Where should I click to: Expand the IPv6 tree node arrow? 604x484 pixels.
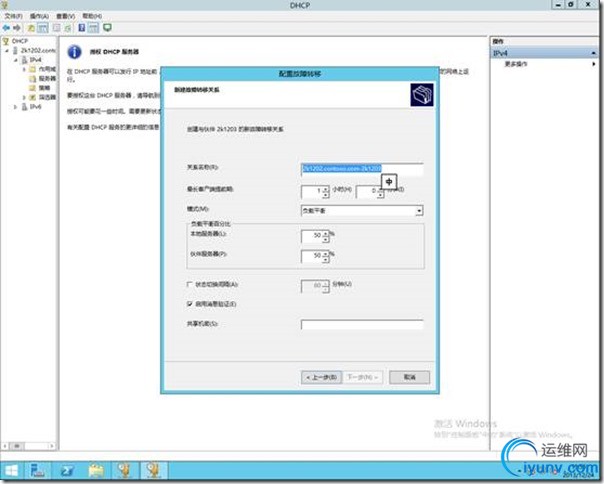(x=15, y=107)
